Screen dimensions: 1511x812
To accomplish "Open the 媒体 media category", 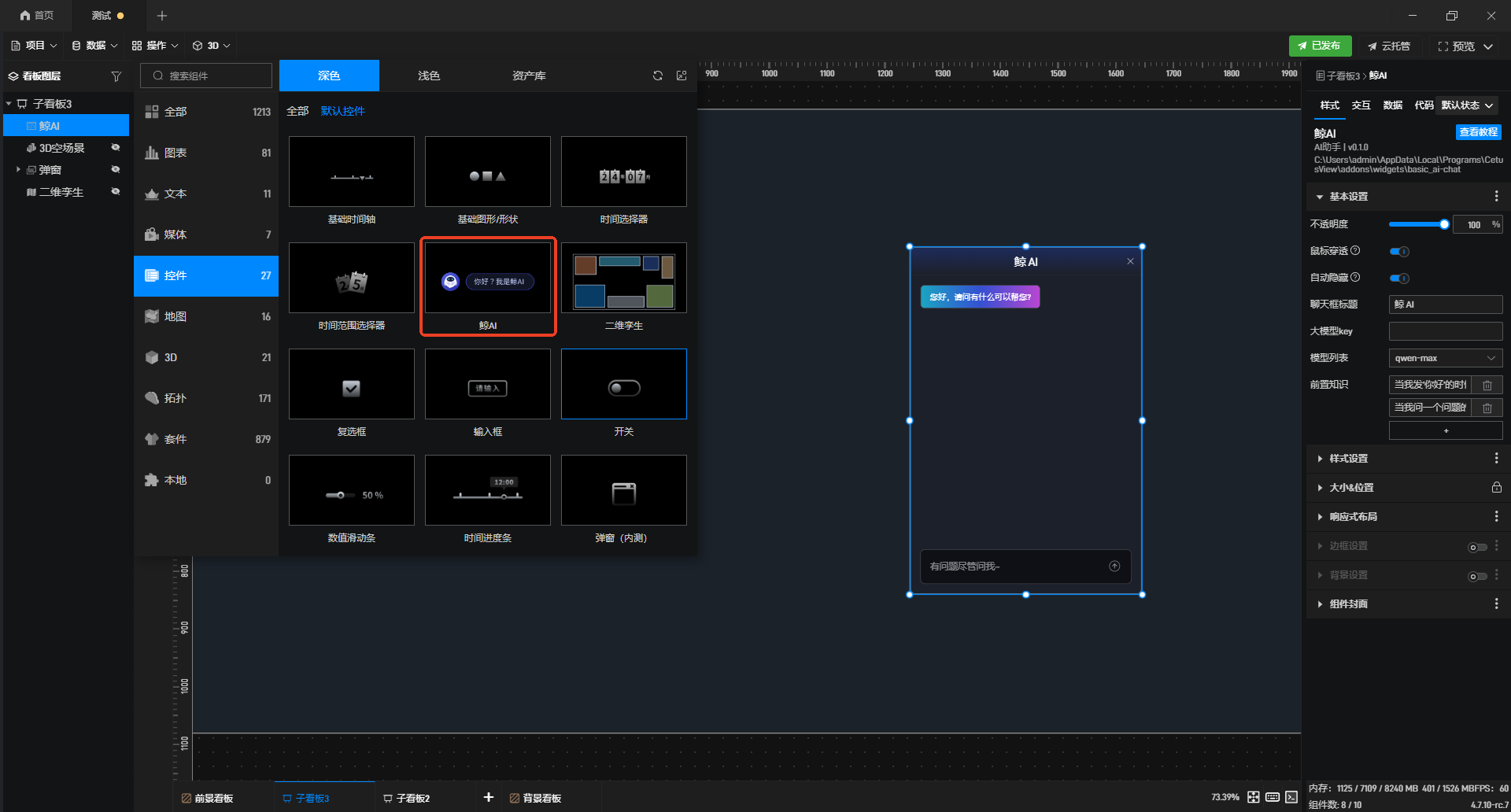I will 206,234.
